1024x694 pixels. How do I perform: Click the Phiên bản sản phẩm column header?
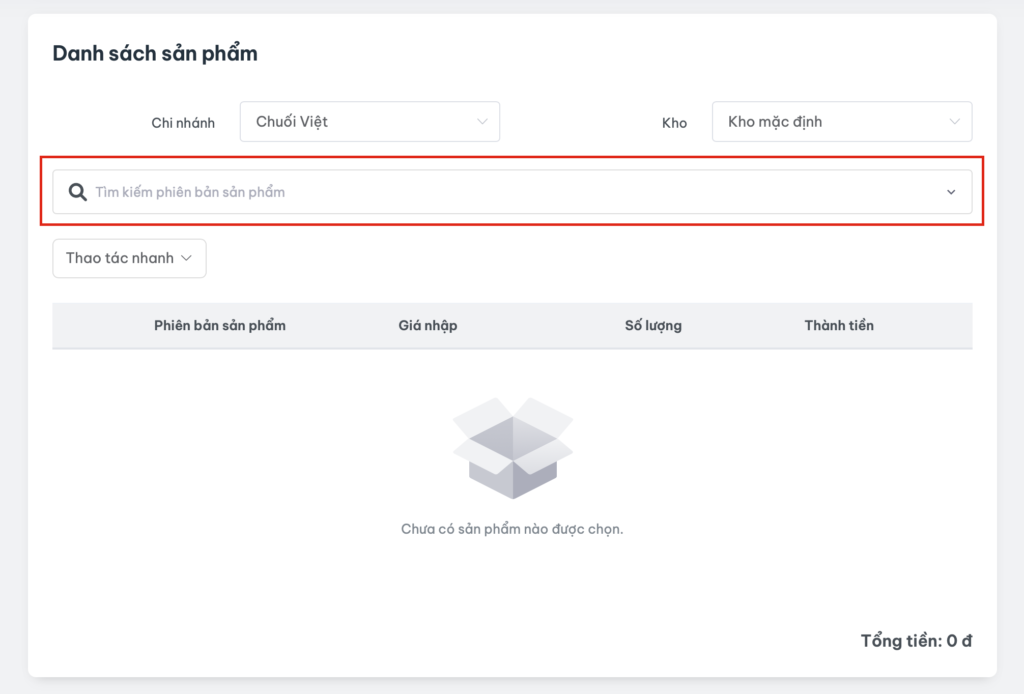tap(220, 326)
